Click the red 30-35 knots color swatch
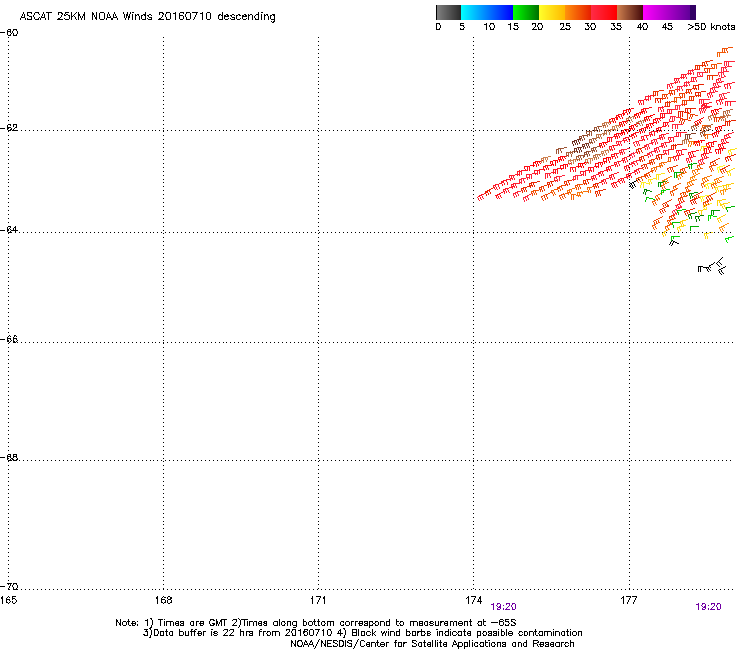 click(604, 12)
